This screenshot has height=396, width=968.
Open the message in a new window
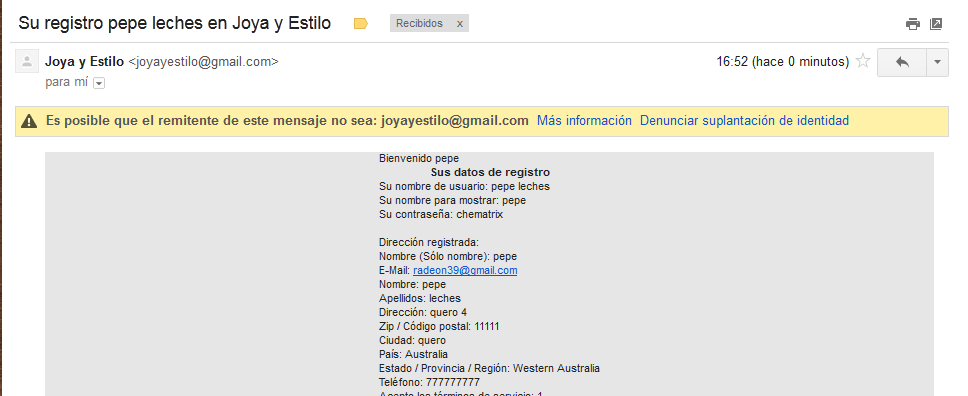coord(936,24)
